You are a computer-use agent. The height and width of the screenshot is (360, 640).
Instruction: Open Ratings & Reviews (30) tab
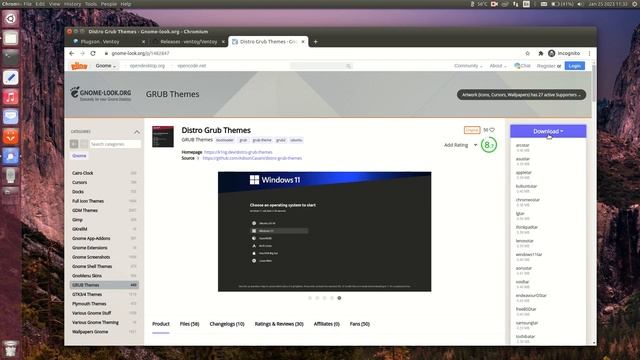279,324
